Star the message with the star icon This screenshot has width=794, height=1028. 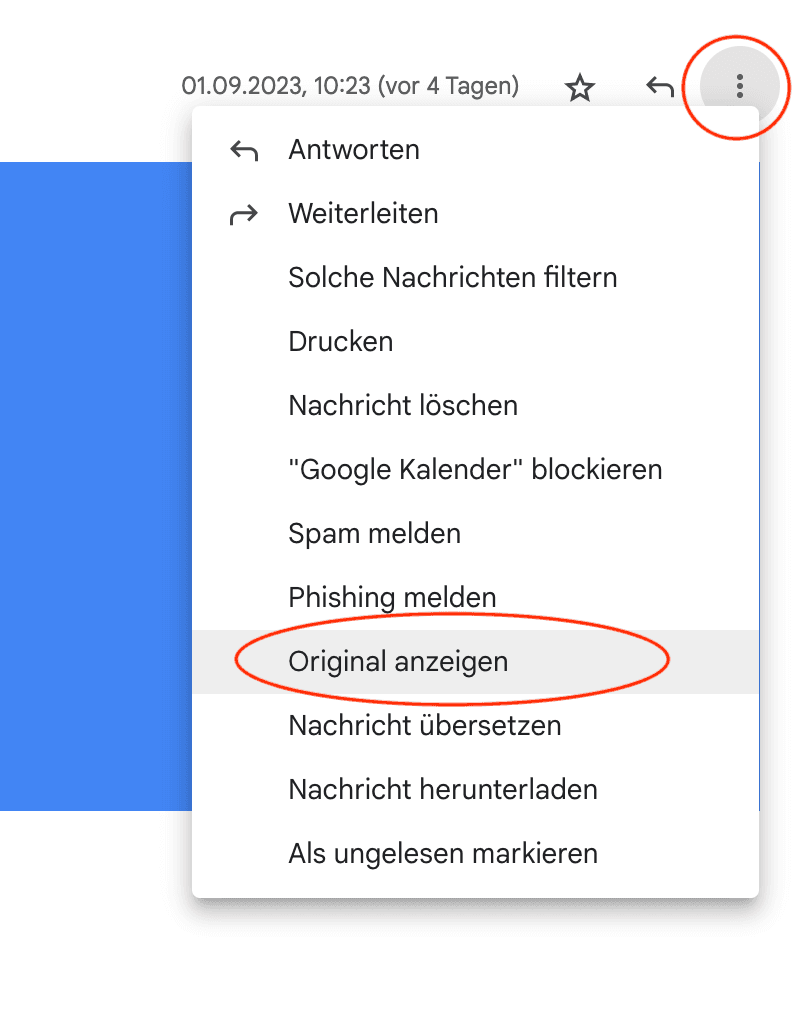(580, 87)
